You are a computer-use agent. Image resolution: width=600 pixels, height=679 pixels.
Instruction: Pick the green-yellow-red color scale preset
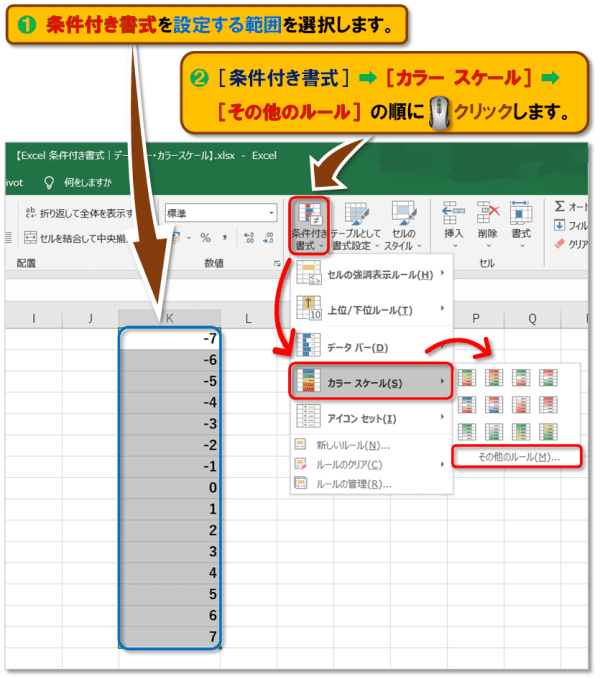coord(467,378)
